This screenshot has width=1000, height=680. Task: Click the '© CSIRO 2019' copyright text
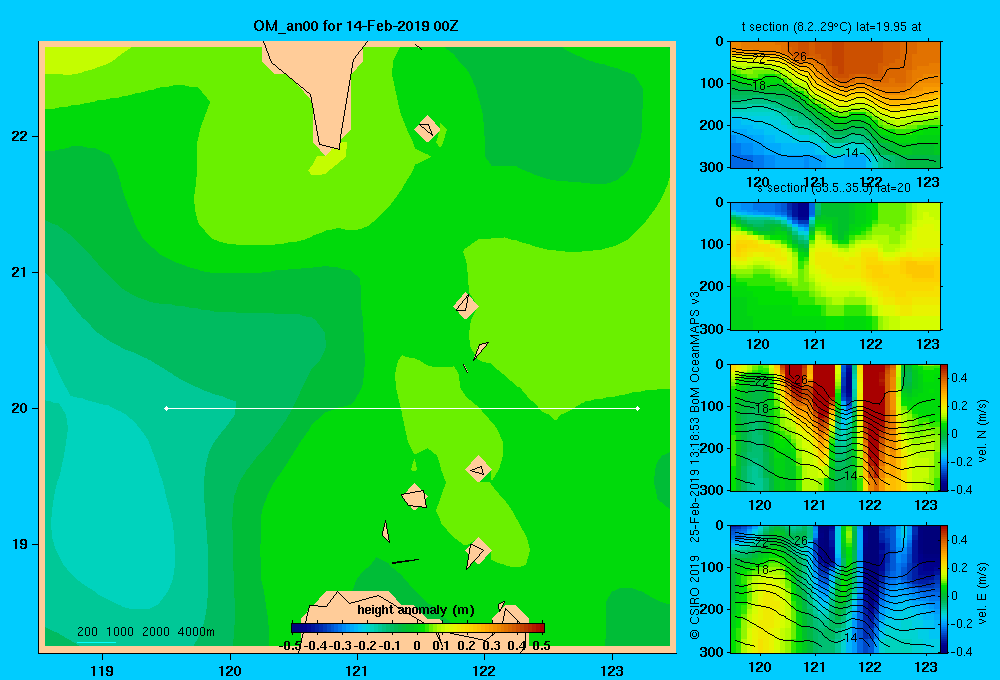pos(695,596)
